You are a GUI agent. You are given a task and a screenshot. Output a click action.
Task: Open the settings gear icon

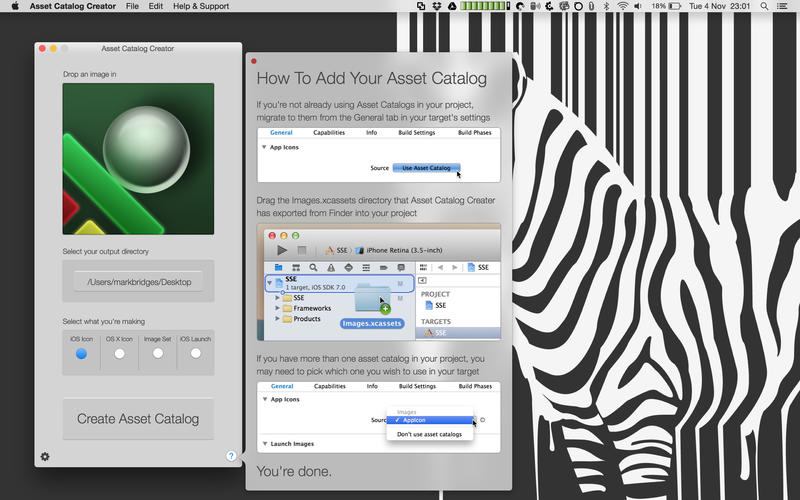coord(45,457)
